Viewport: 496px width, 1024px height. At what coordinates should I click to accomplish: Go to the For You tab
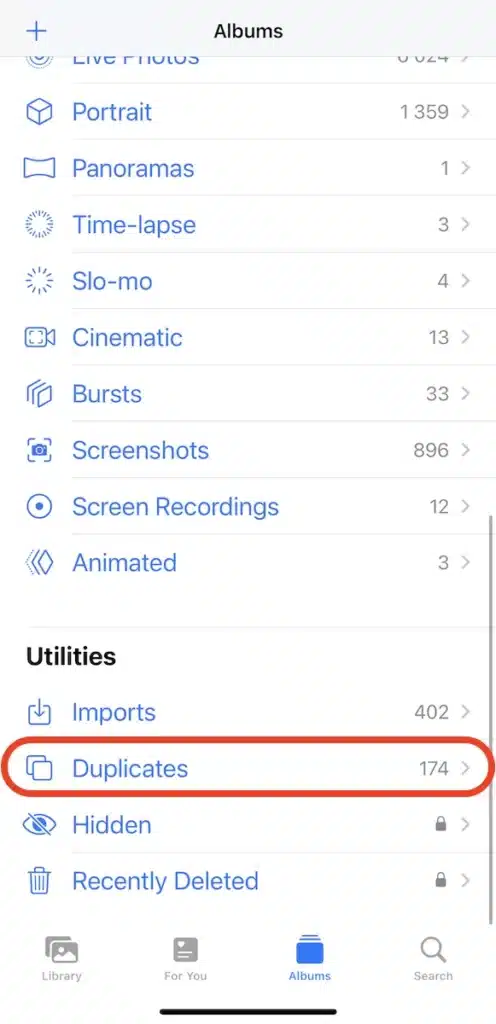(x=185, y=959)
